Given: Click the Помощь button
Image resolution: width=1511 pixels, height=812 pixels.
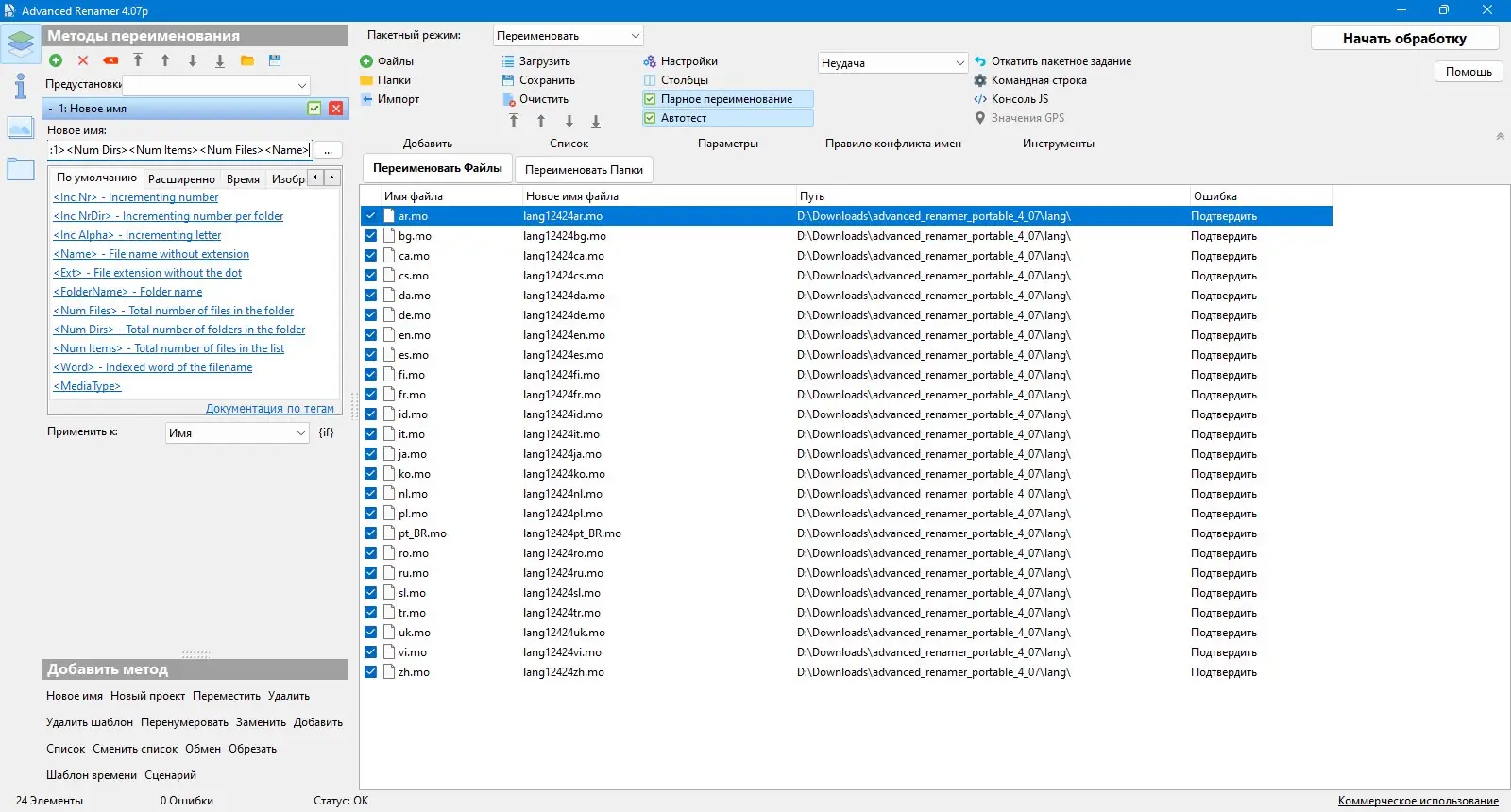Looking at the screenshot, I should click(1469, 72).
